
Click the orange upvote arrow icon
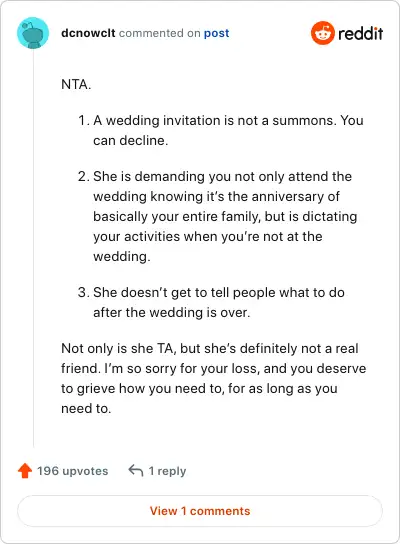25,471
